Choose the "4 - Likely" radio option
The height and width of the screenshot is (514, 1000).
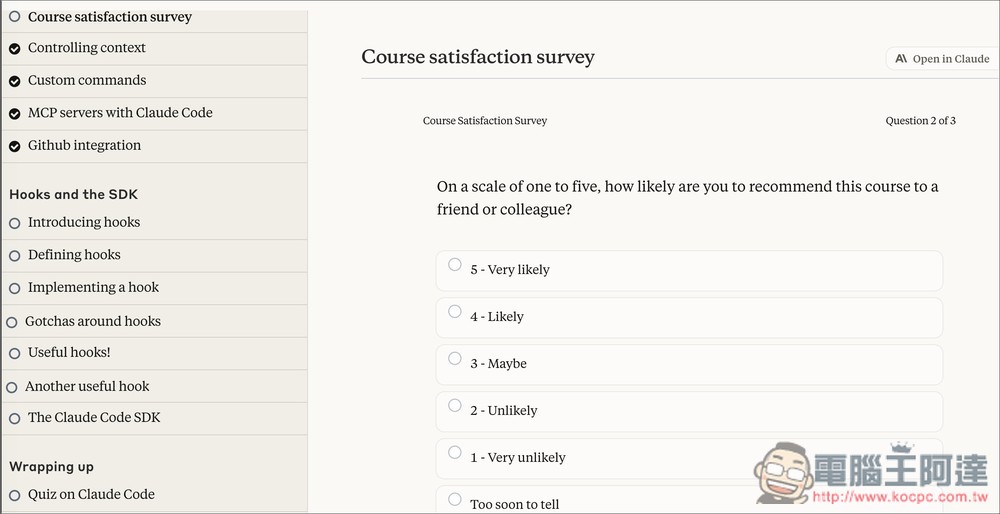[x=455, y=312]
